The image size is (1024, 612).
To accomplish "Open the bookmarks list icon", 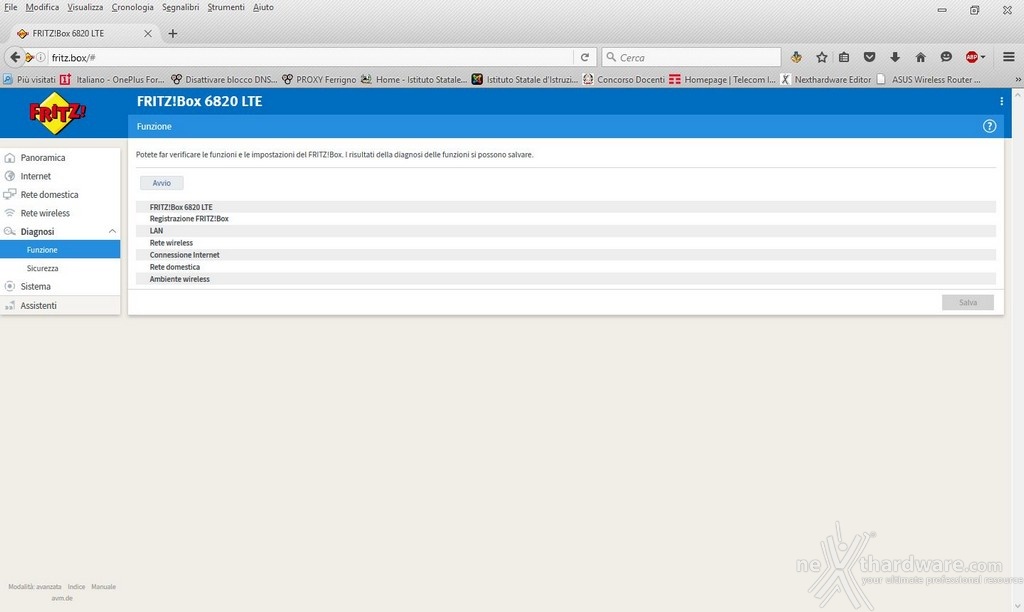I will (x=844, y=57).
